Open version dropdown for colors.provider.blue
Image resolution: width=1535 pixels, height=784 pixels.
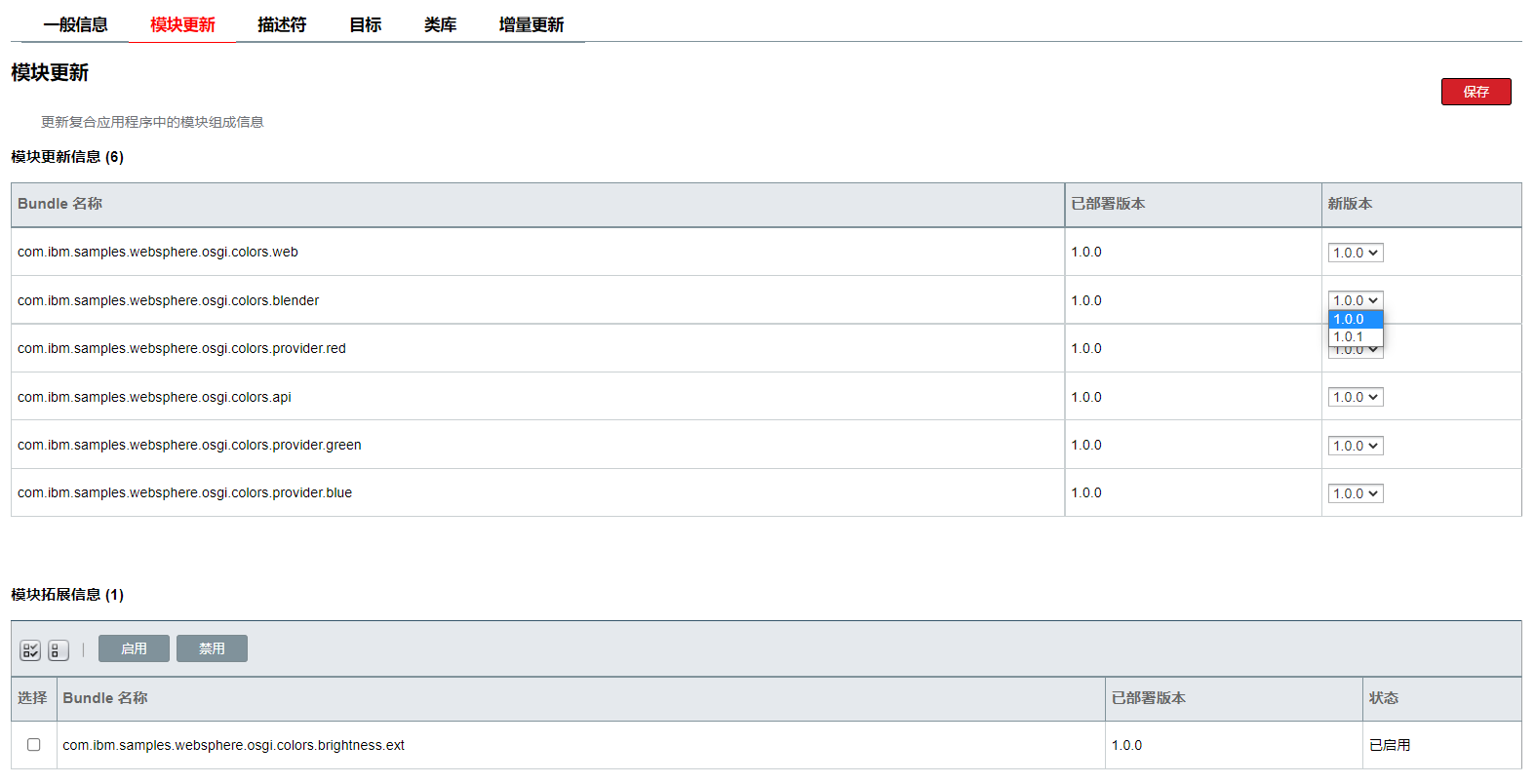1355,493
